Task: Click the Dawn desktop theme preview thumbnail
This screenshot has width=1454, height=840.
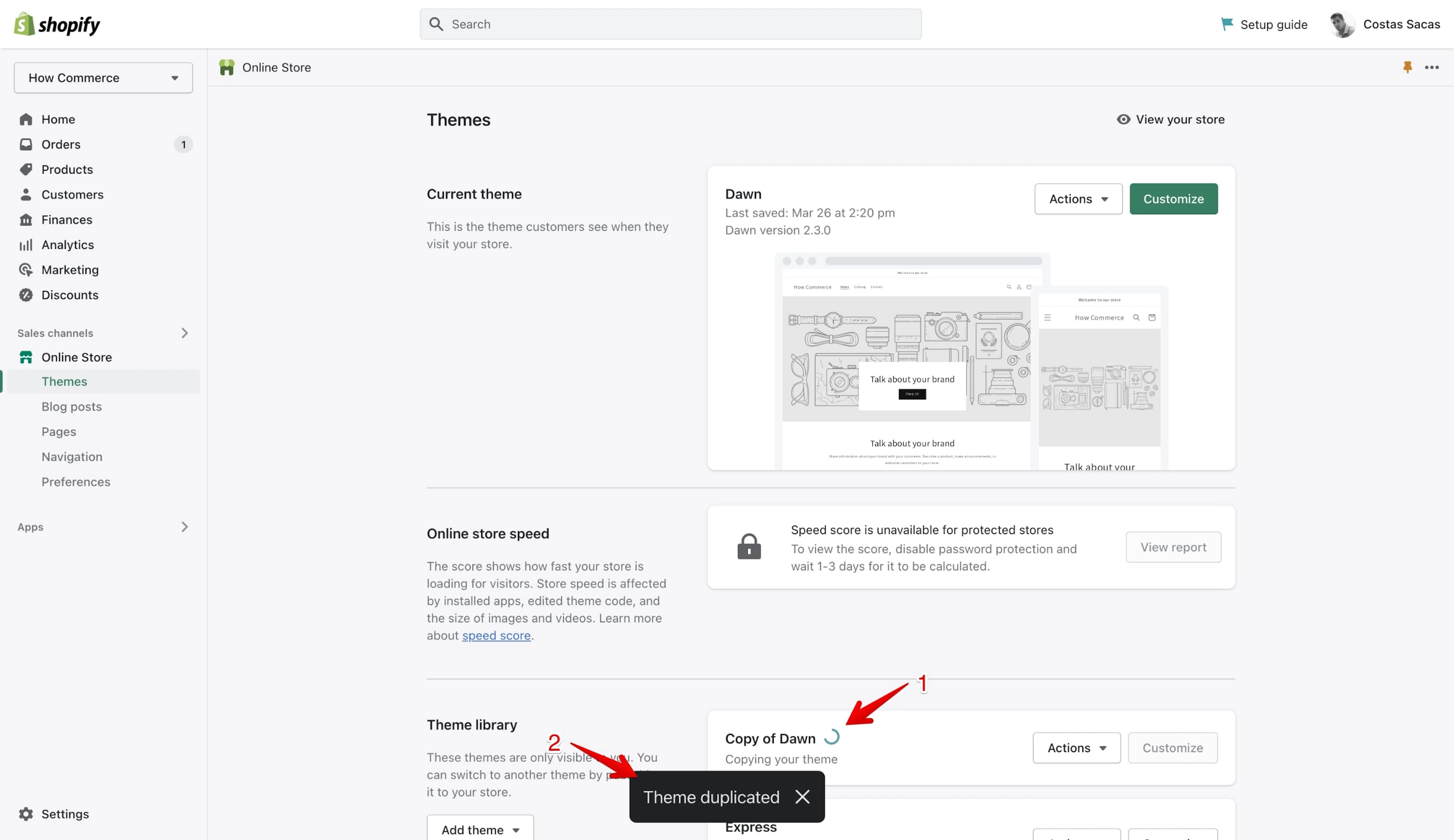Action: tap(906, 361)
